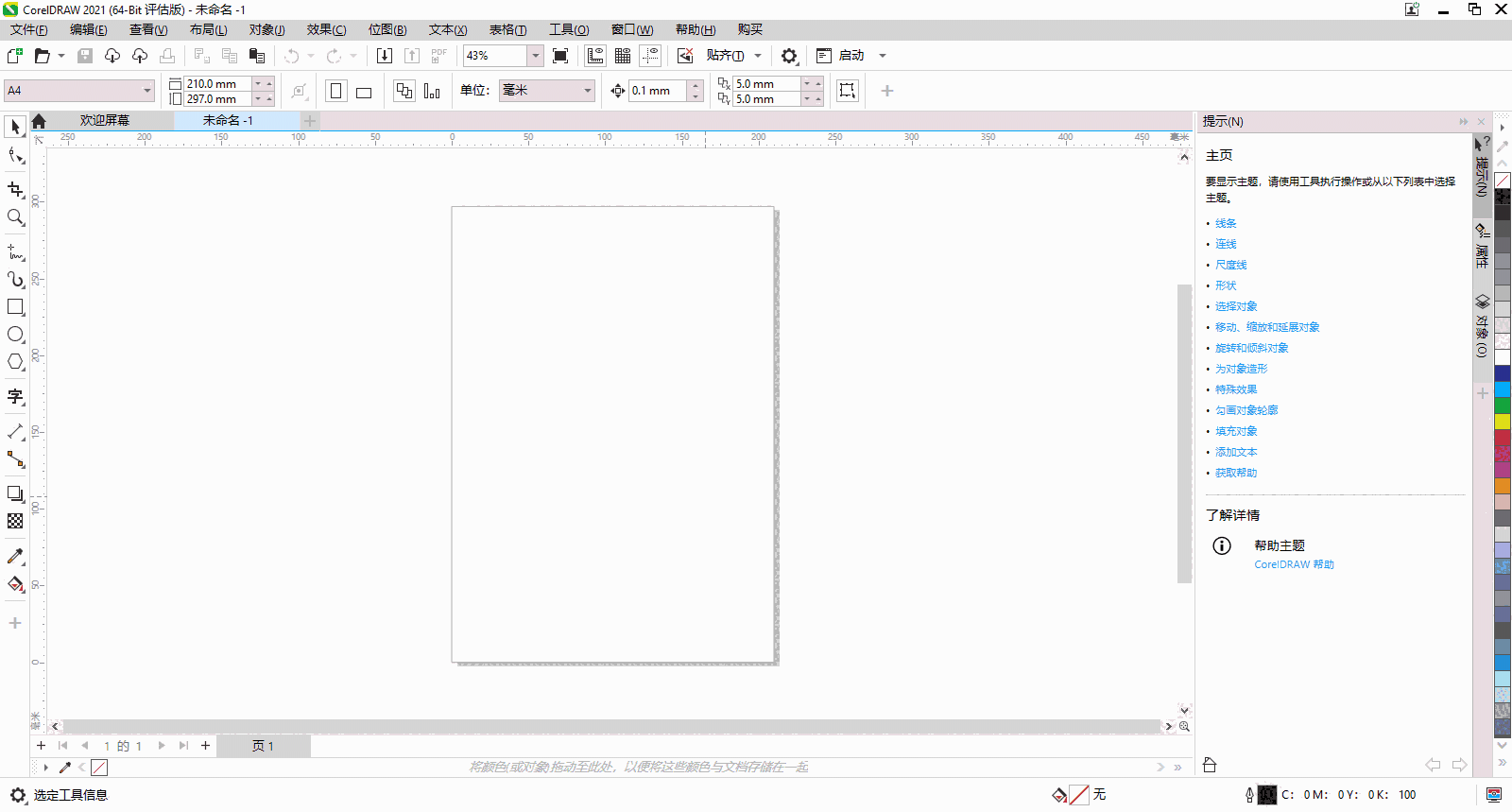This screenshot has height=812, width=1512.
Task: Pick the yellow swatch in the color palette
Action: [x=1502, y=422]
